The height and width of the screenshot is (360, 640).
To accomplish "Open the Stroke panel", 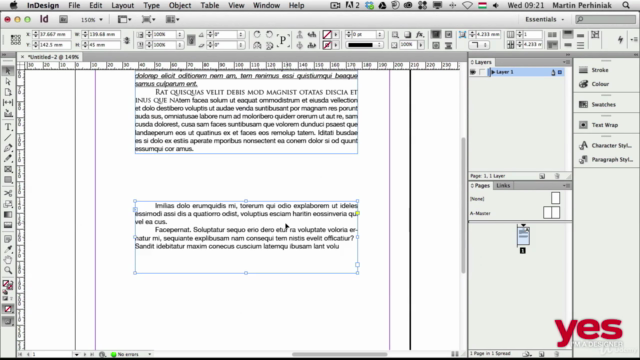I will click(600, 70).
